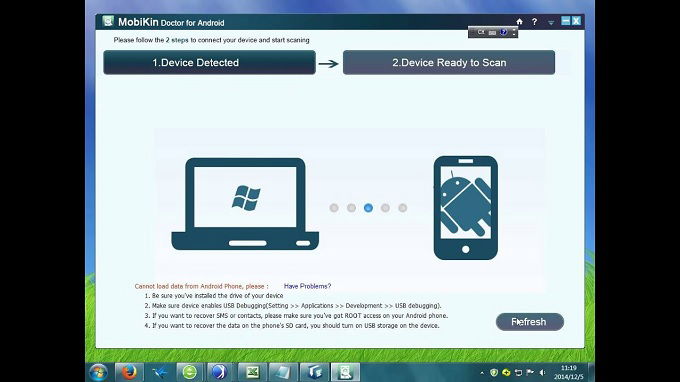Screen dimensions: 680x382
Task: Click the USB storage instruction line
Action: click(292, 326)
